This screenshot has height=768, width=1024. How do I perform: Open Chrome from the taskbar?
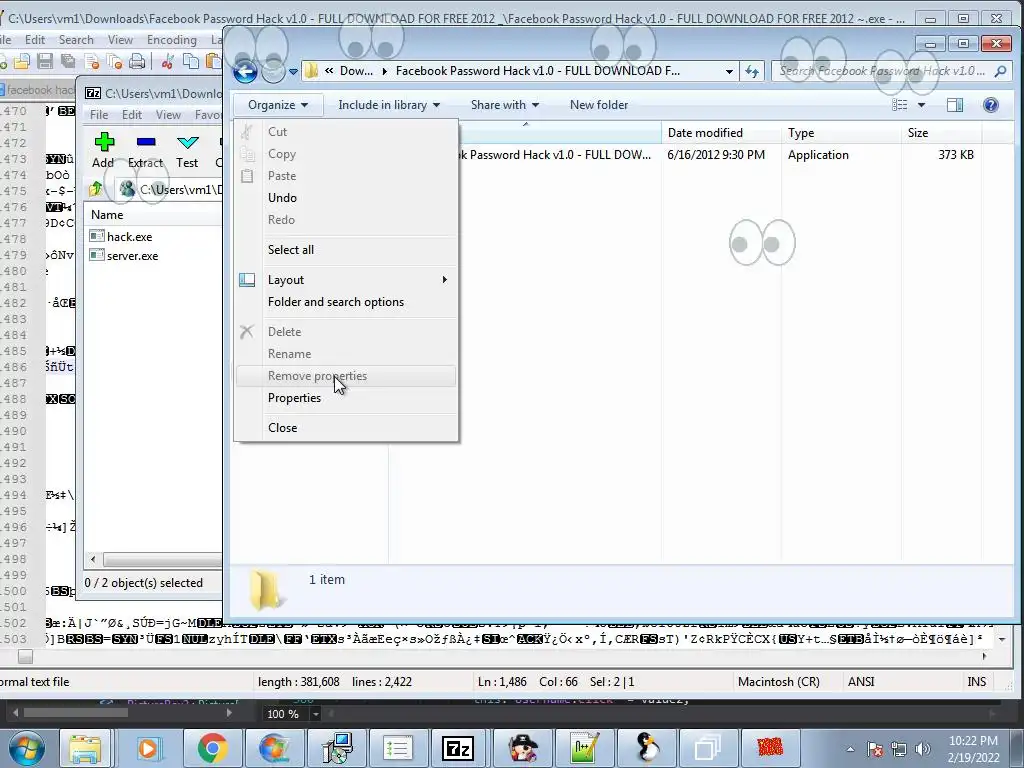pyautogui.click(x=212, y=748)
